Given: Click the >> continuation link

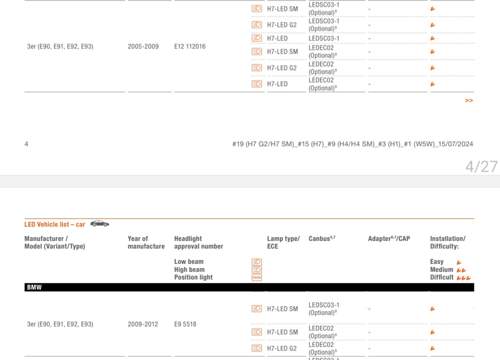Looking at the screenshot, I should pos(469,100).
